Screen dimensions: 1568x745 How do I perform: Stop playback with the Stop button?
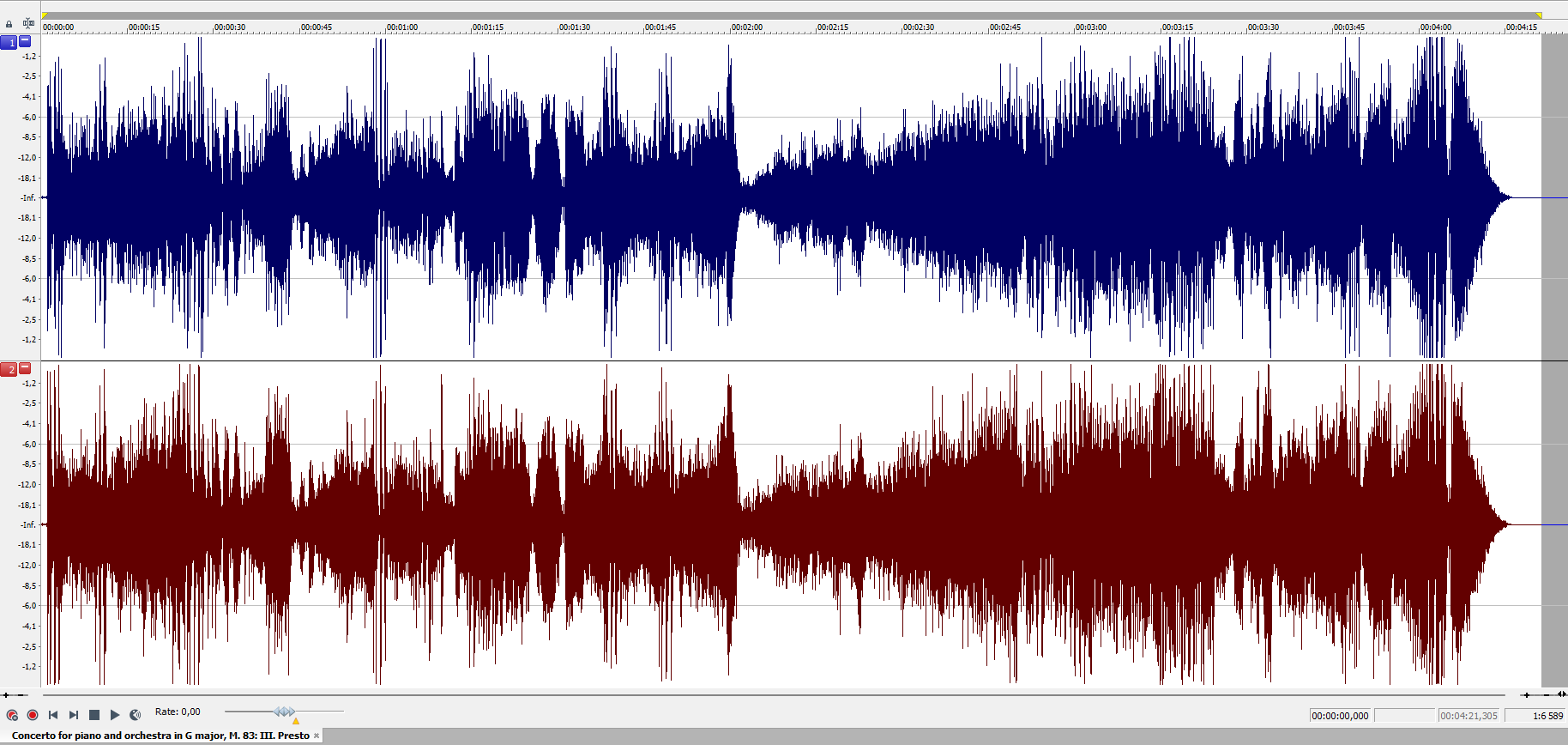point(94,715)
